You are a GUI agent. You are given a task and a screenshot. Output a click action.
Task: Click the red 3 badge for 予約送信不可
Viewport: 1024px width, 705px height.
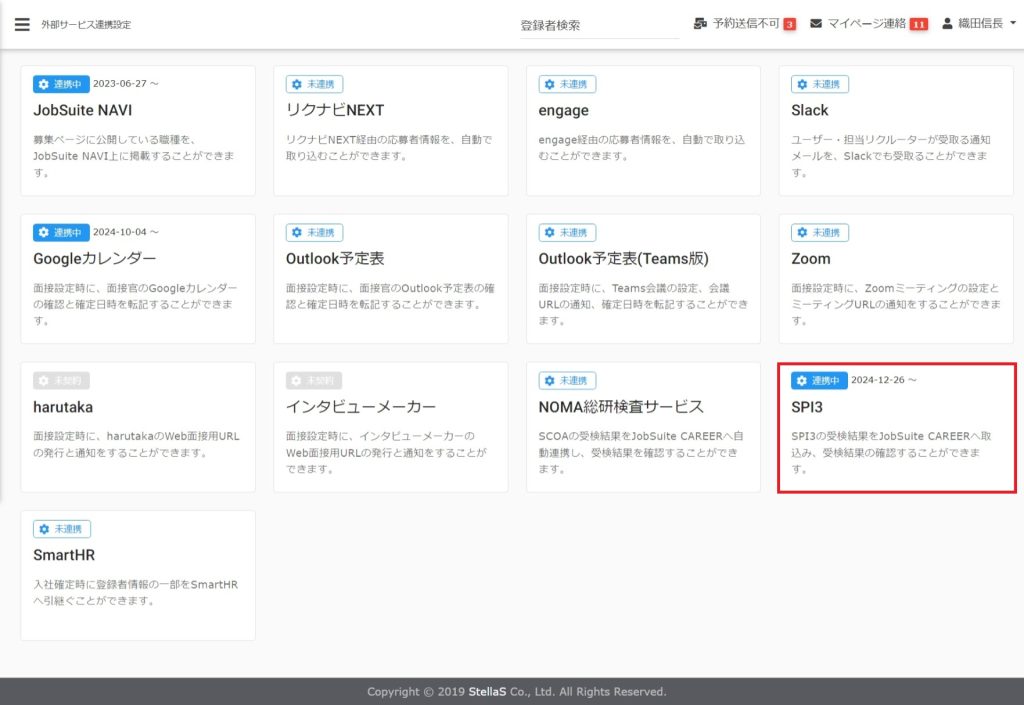click(x=789, y=24)
